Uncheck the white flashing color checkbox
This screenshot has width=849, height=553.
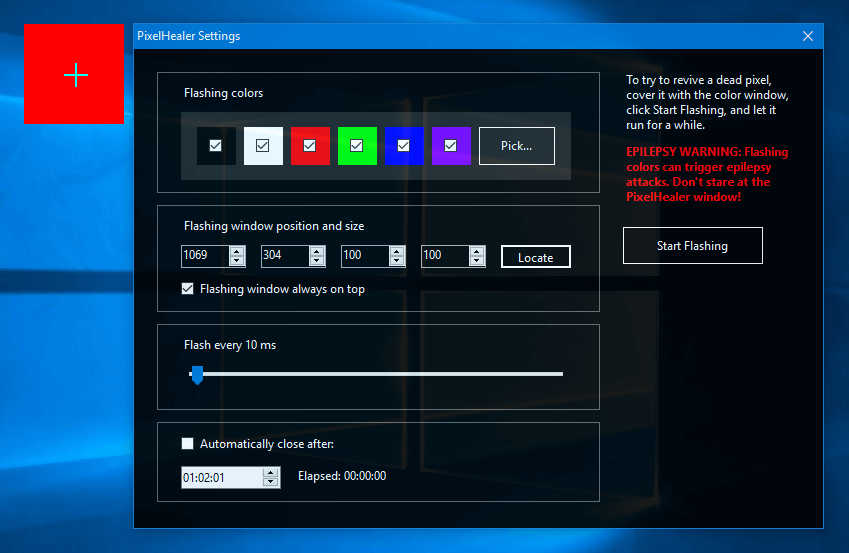coord(263,146)
